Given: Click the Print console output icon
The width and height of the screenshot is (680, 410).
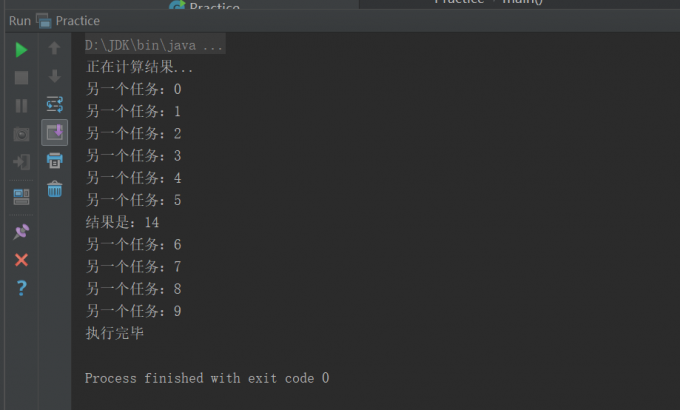Looking at the screenshot, I should click(55, 160).
